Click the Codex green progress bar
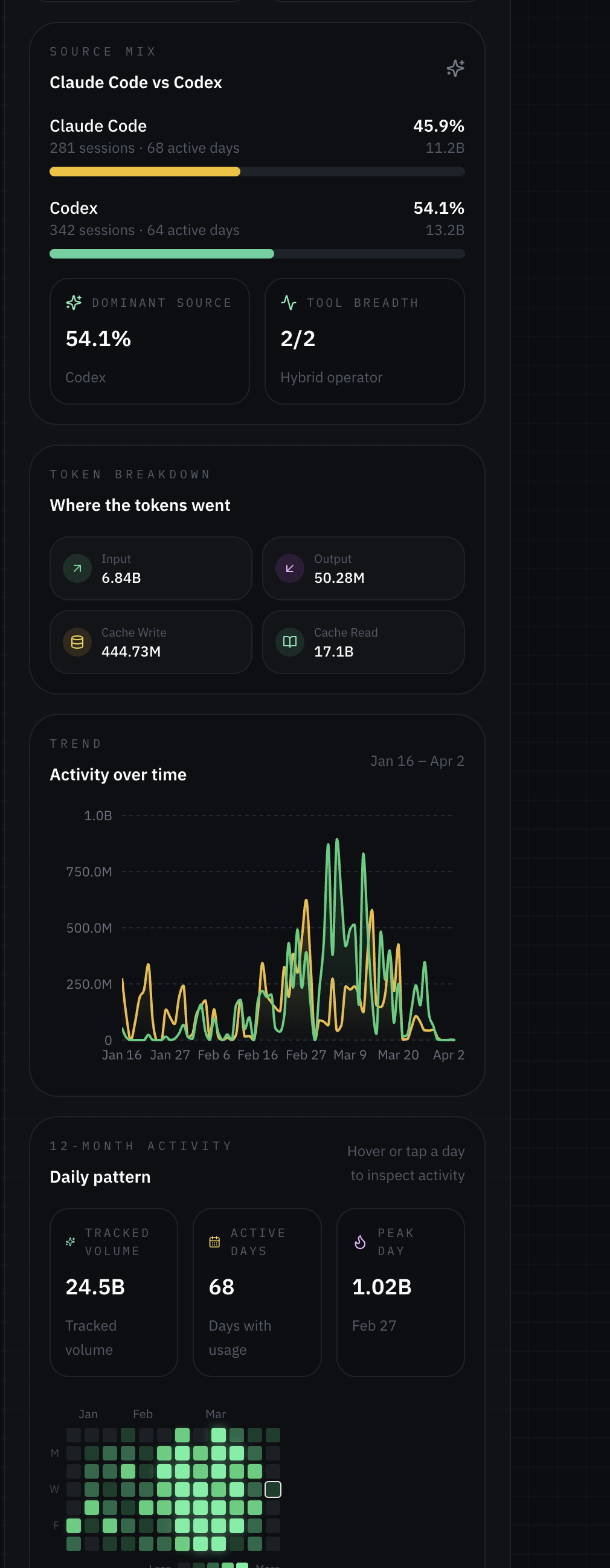This screenshot has width=610, height=1568. 161,253
